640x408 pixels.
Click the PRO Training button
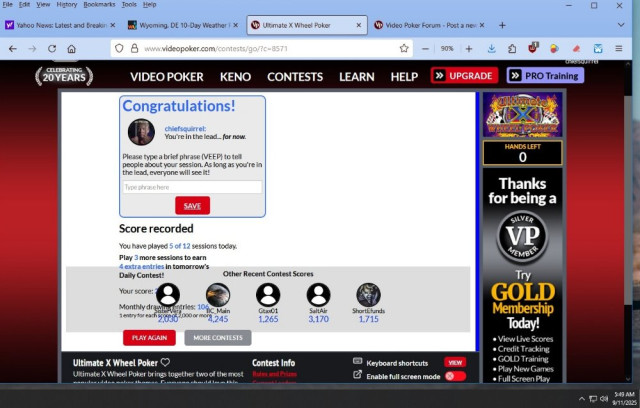pyautogui.click(x=545, y=75)
